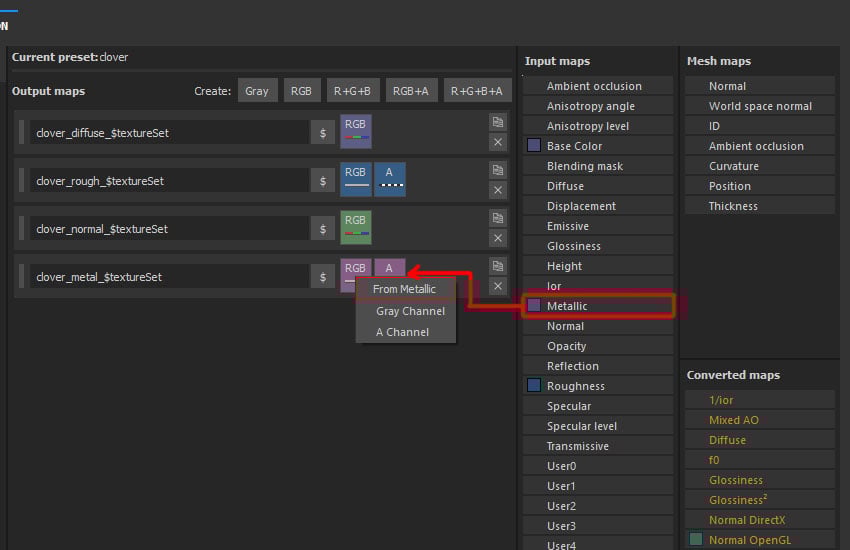Select Base Color input map
This screenshot has height=550, width=850.
point(598,146)
